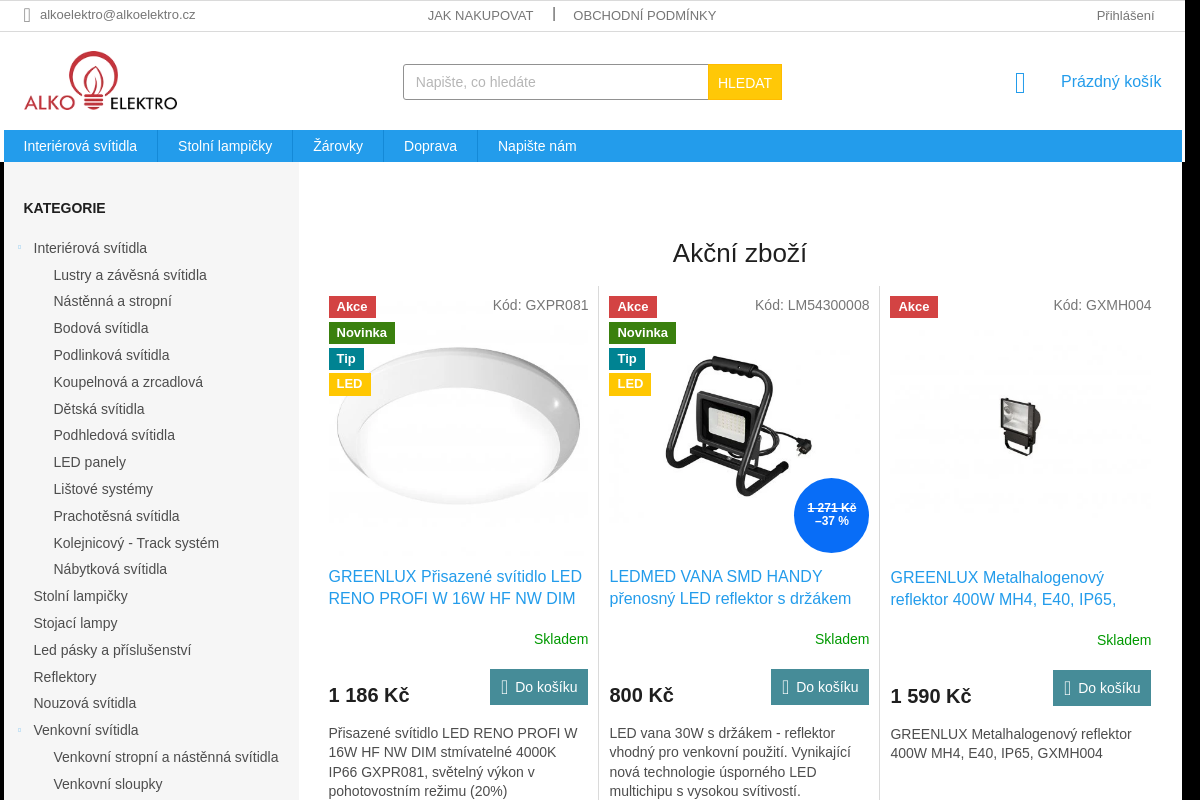Open Podhledová svítidla category
The width and height of the screenshot is (1200, 800).
tap(114, 435)
